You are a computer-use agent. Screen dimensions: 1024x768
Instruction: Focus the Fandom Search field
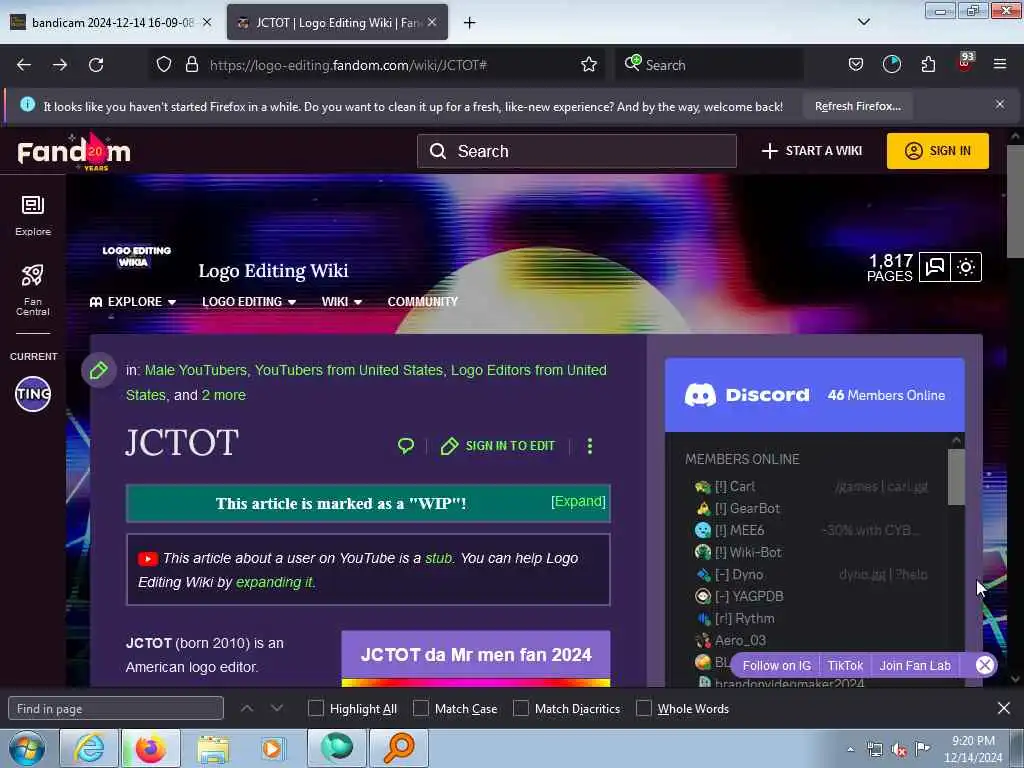point(577,151)
